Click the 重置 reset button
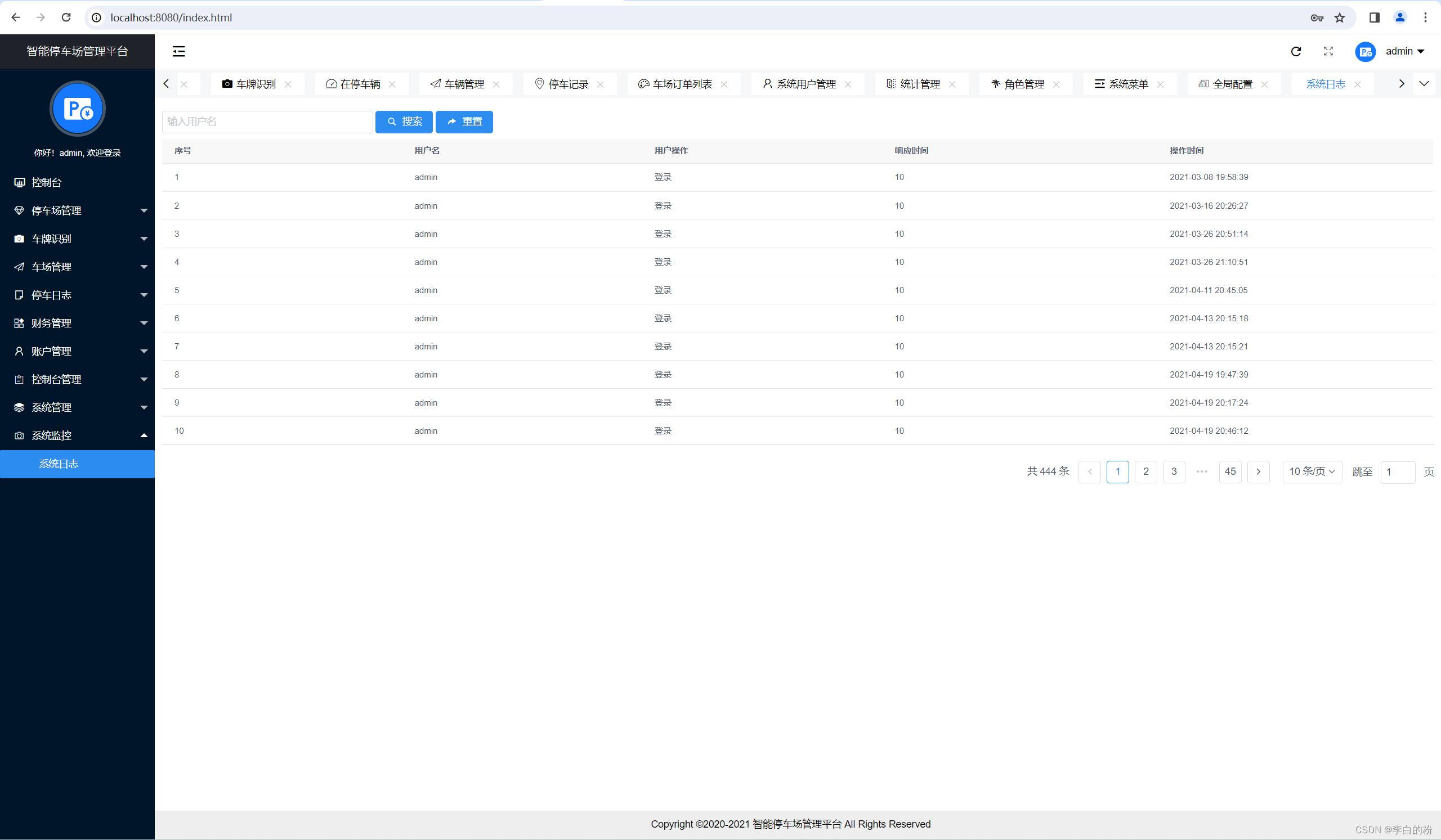The height and width of the screenshot is (840, 1441). tap(464, 122)
